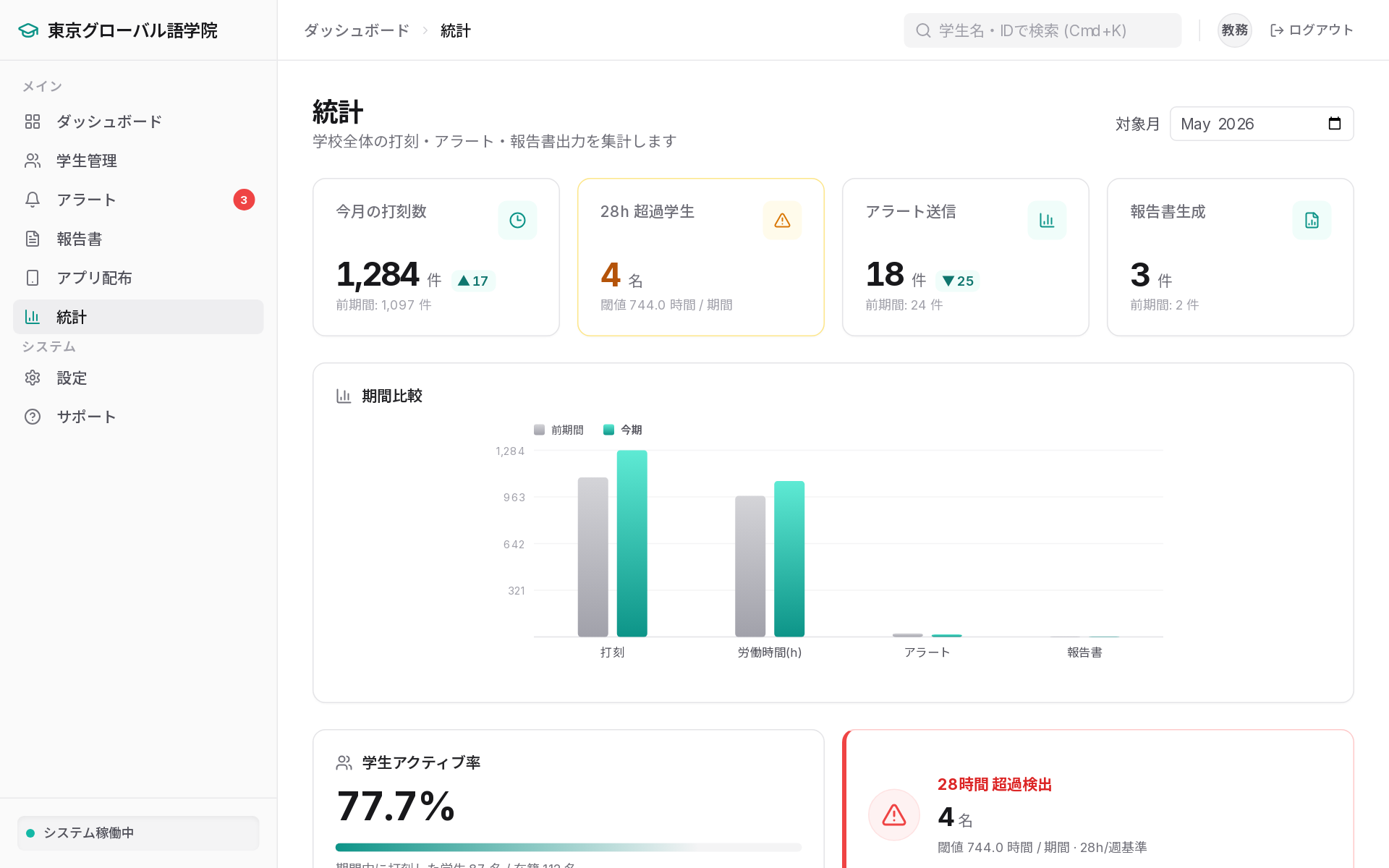Click the ▲17 increase badge

(x=473, y=281)
